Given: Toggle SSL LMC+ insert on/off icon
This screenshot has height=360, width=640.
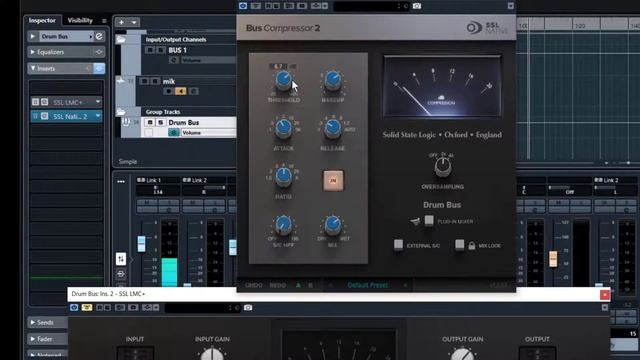Looking at the screenshot, I should [36, 102].
